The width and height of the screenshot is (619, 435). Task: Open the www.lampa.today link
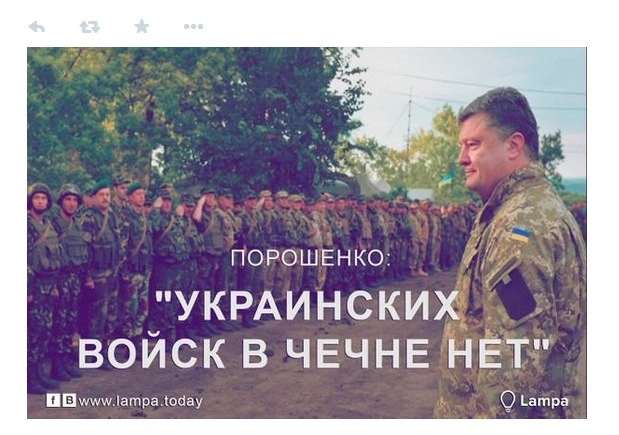(x=140, y=401)
